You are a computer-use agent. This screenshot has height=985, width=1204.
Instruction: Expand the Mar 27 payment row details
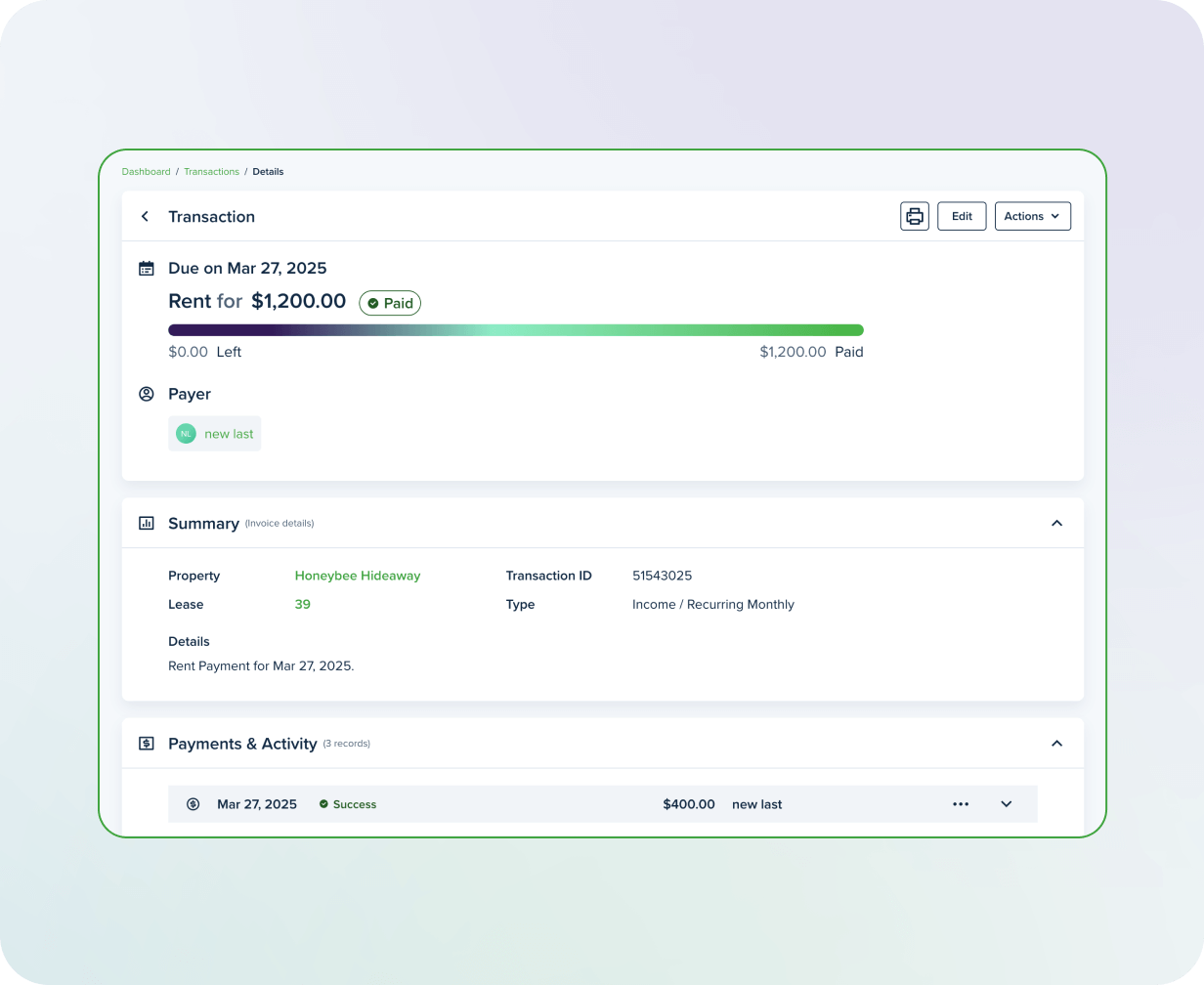click(x=1007, y=804)
